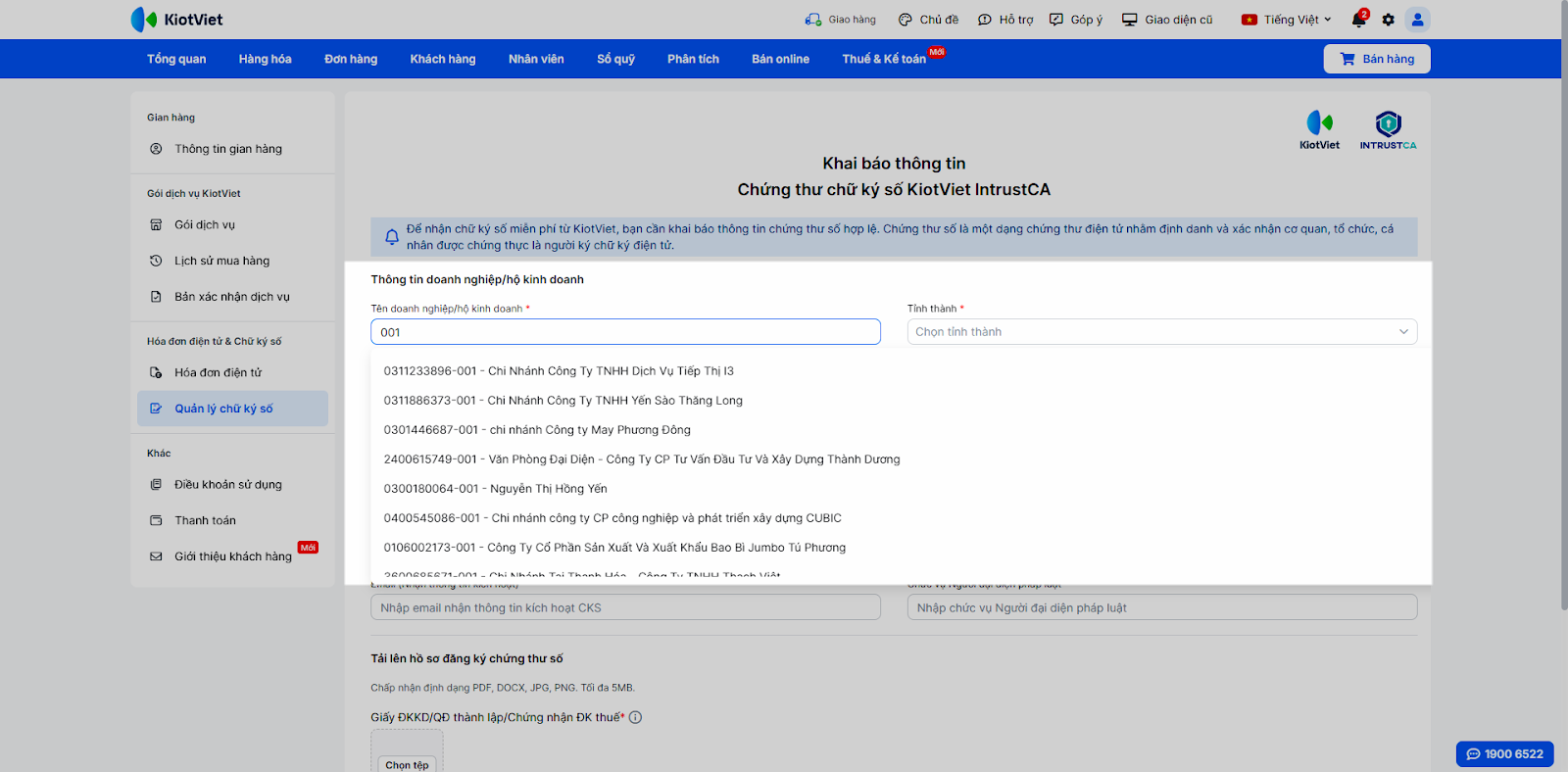Viewport: 1568px width, 772px height.
Task: Click the Hóa đơn điện tử icon
Action: pos(156,372)
